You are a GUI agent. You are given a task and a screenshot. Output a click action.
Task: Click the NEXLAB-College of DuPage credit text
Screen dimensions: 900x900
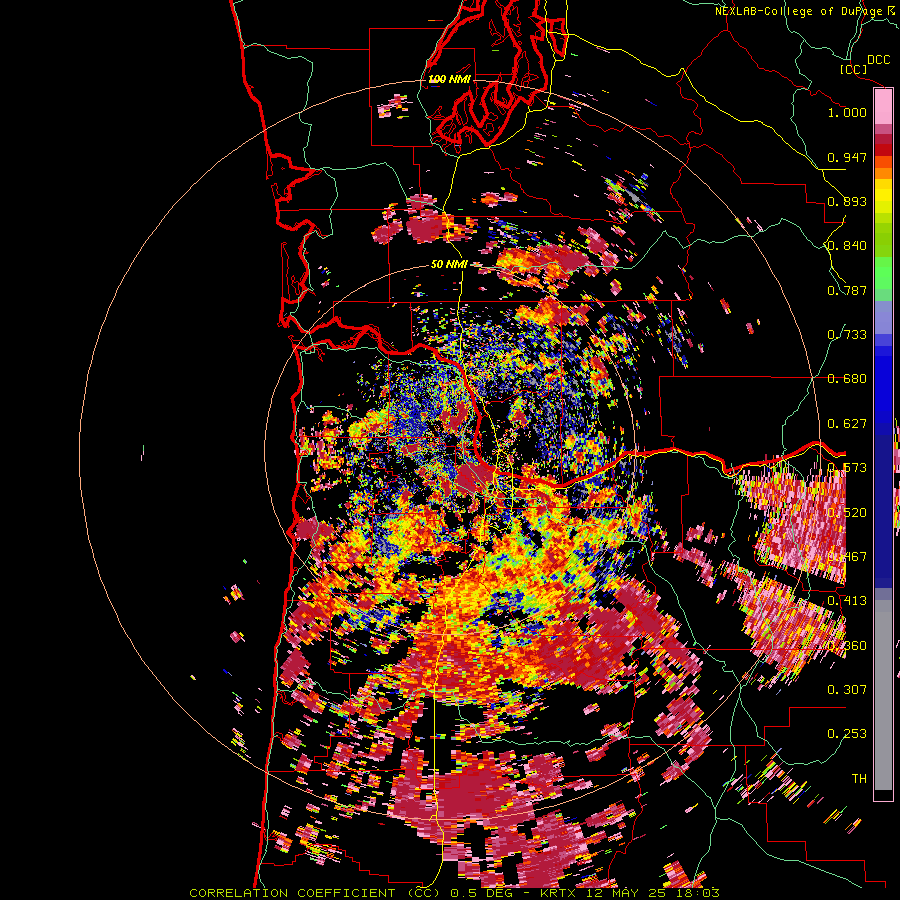coord(800,11)
